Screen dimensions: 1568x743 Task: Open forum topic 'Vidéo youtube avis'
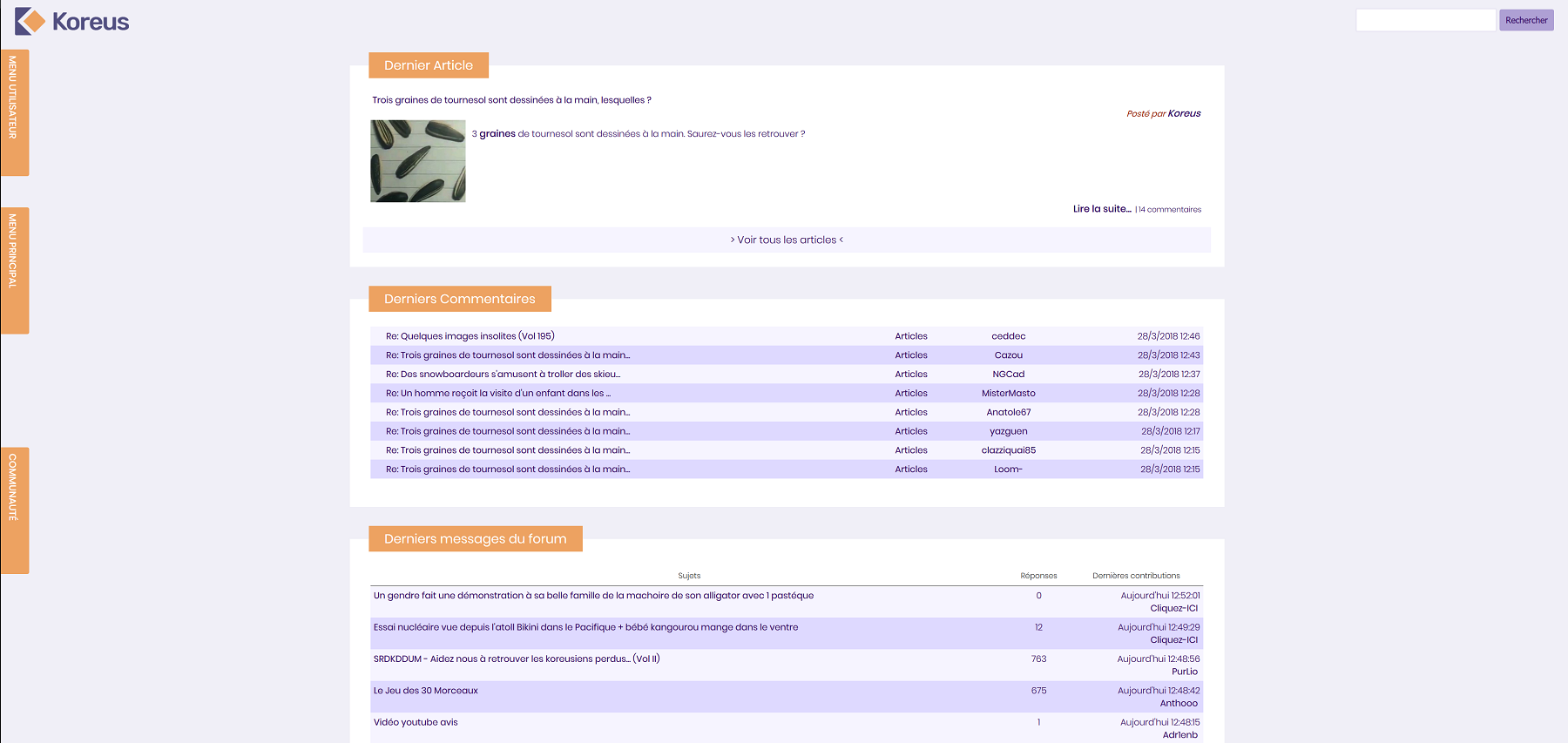click(416, 722)
